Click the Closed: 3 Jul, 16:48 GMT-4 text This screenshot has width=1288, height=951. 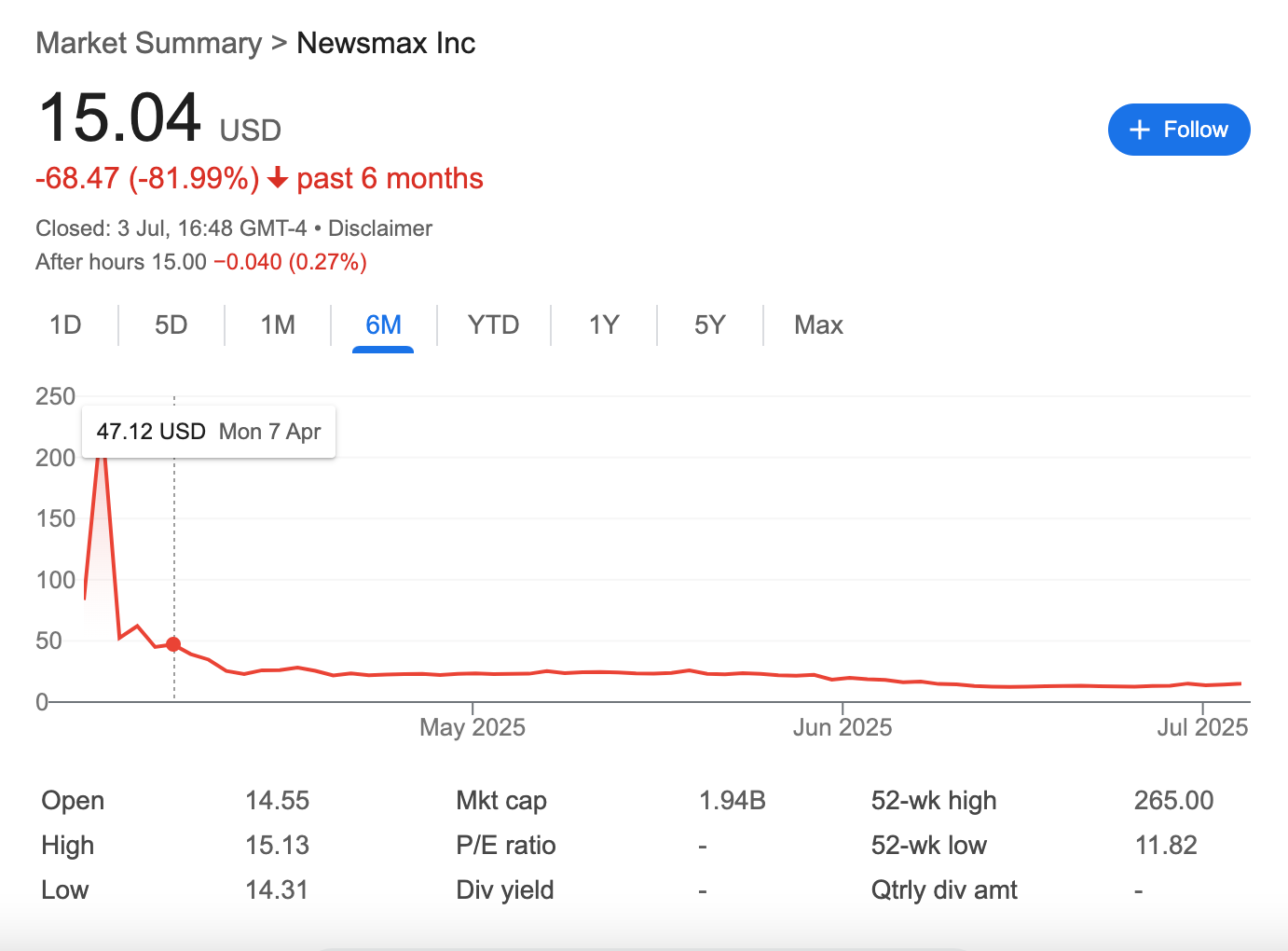pos(171,228)
